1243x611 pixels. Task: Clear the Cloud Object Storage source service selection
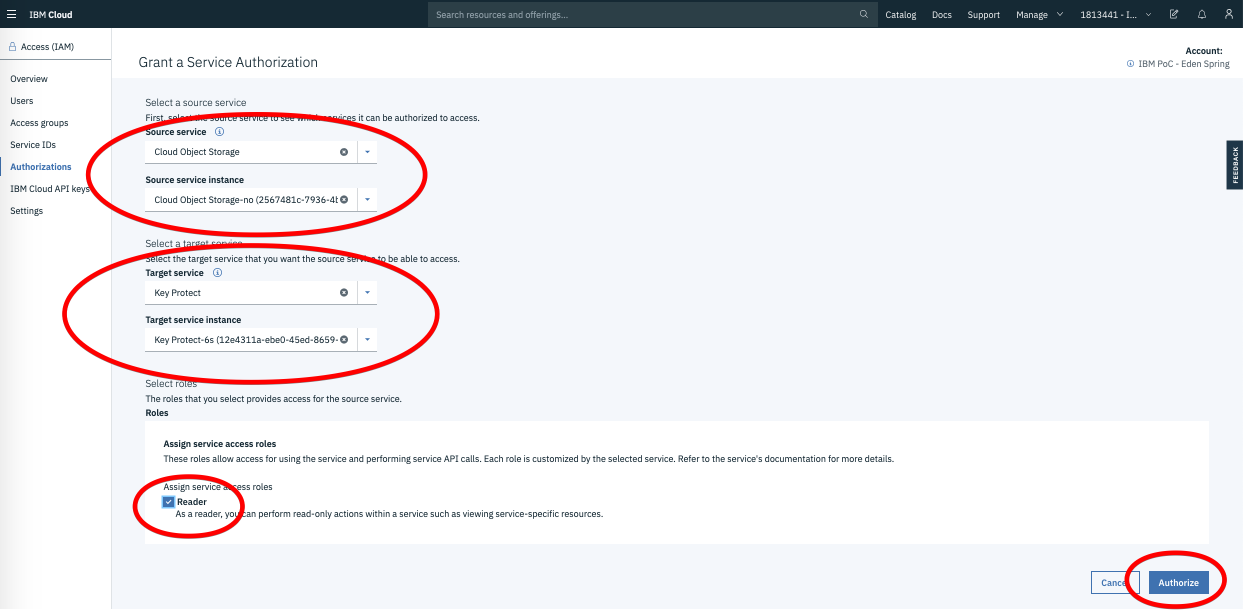(x=344, y=152)
